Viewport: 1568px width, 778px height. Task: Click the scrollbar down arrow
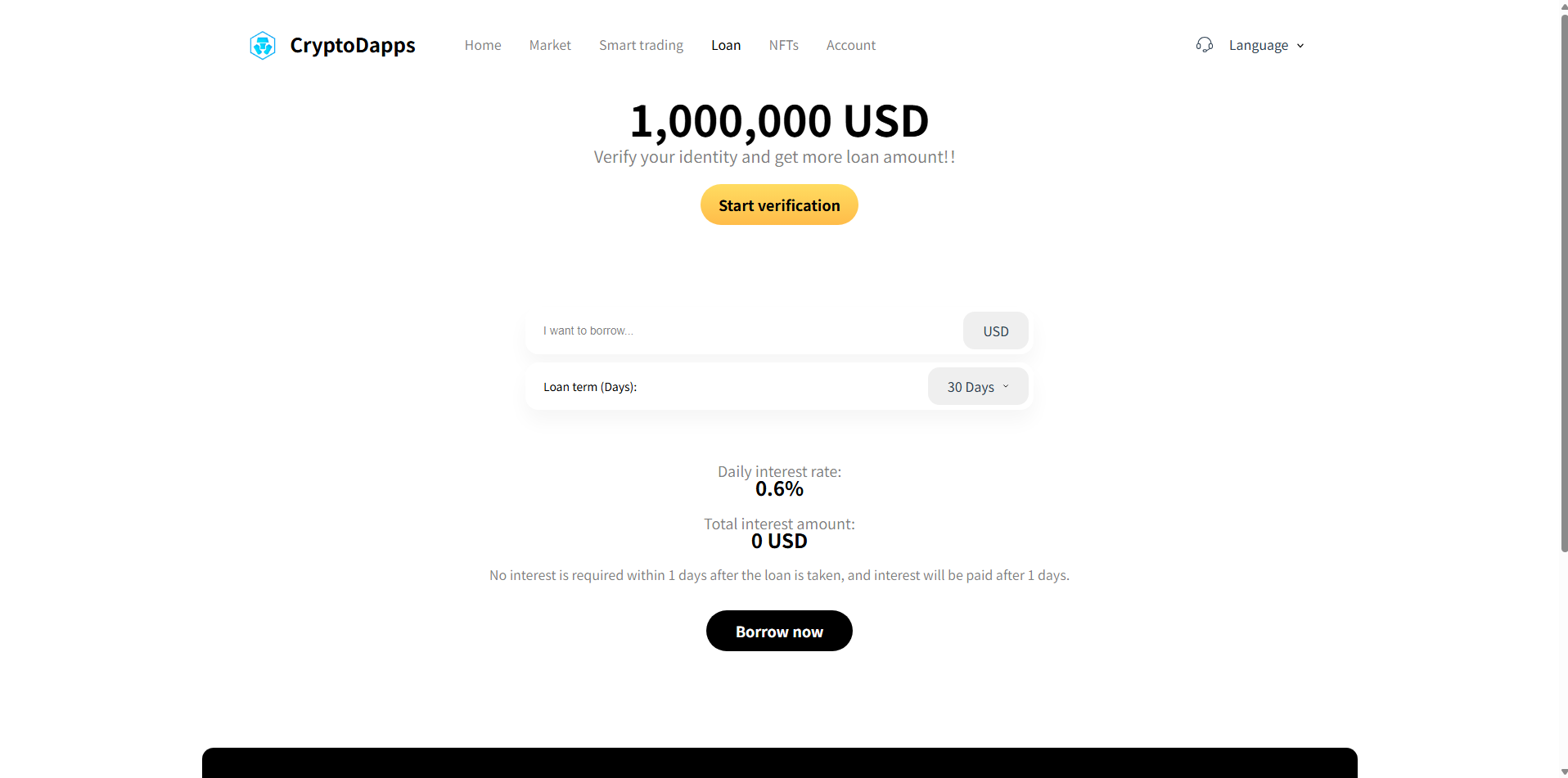click(1563, 771)
